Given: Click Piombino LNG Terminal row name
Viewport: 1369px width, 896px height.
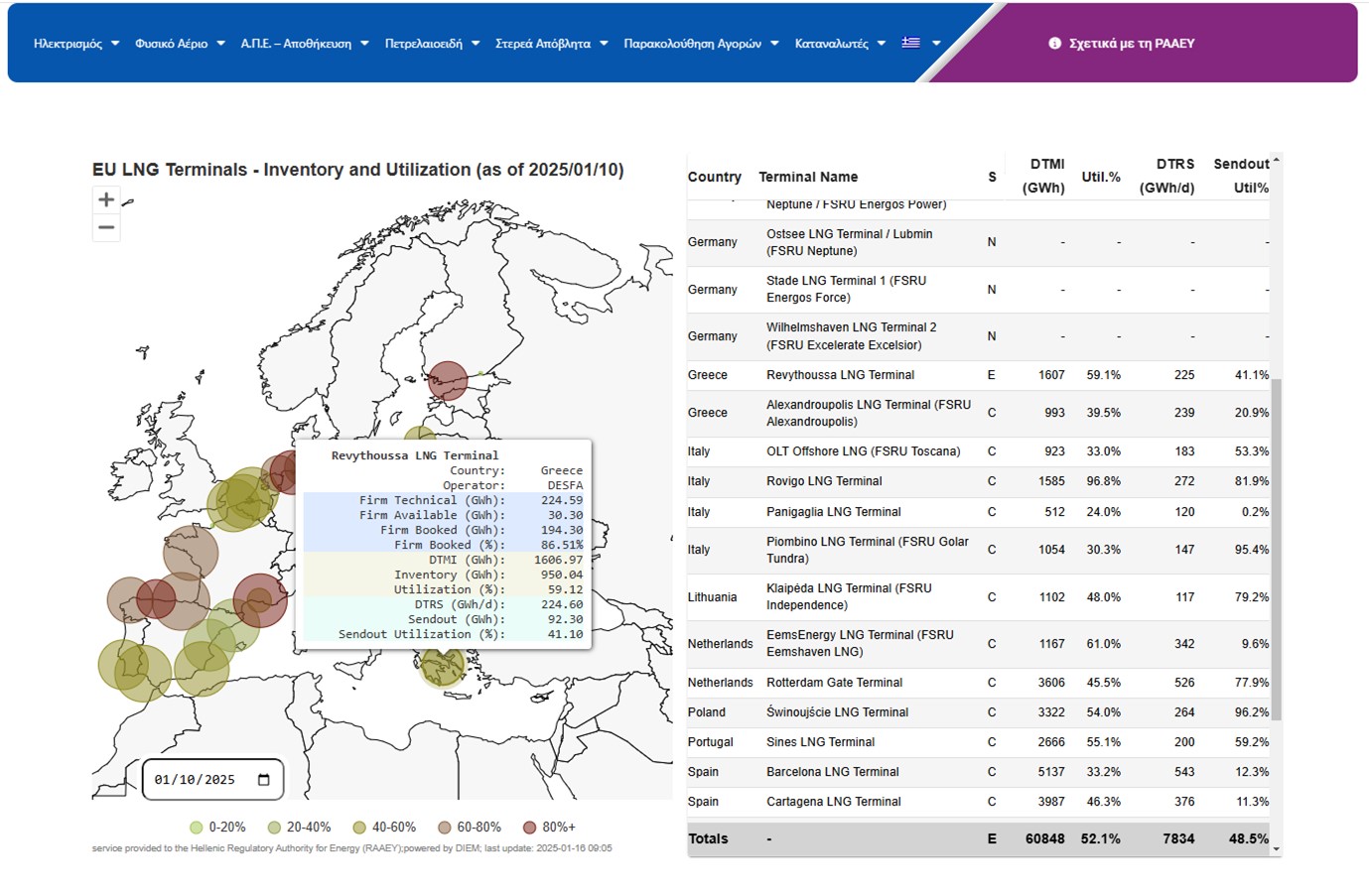Looking at the screenshot, I should [868, 550].
